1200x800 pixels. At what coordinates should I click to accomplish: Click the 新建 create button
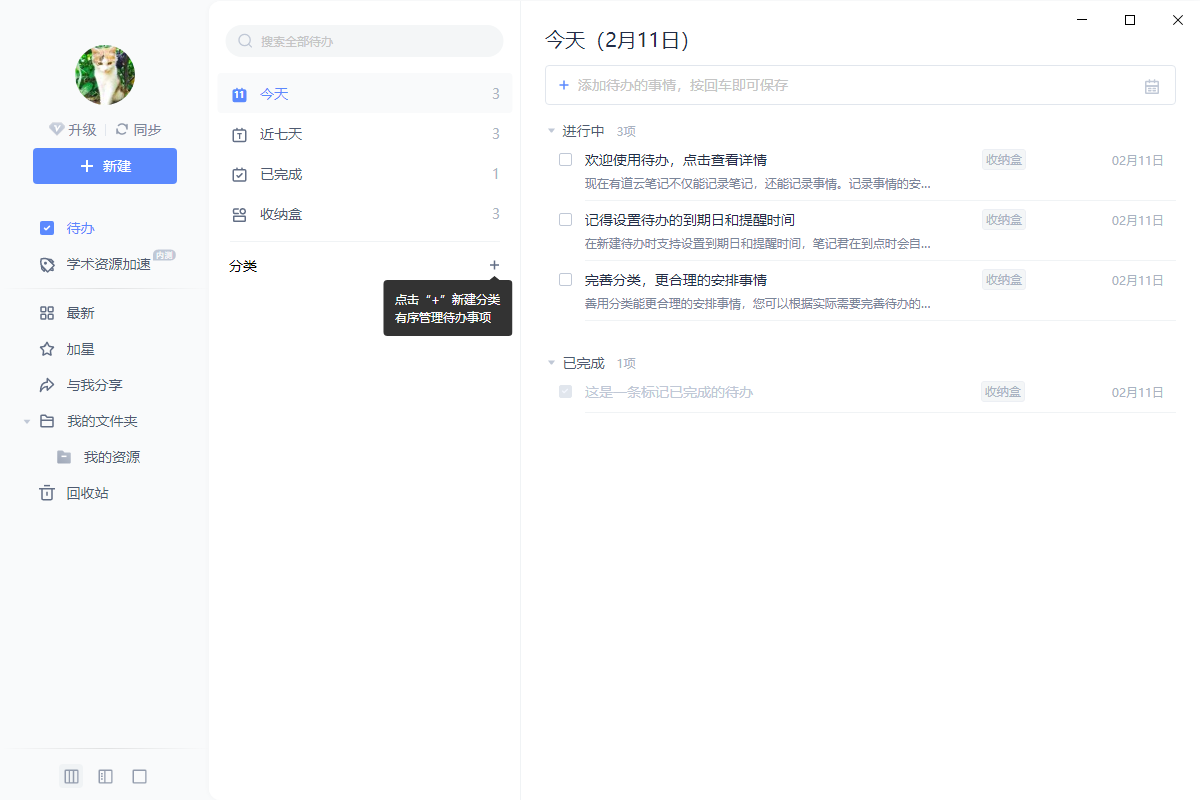(104, 166)
